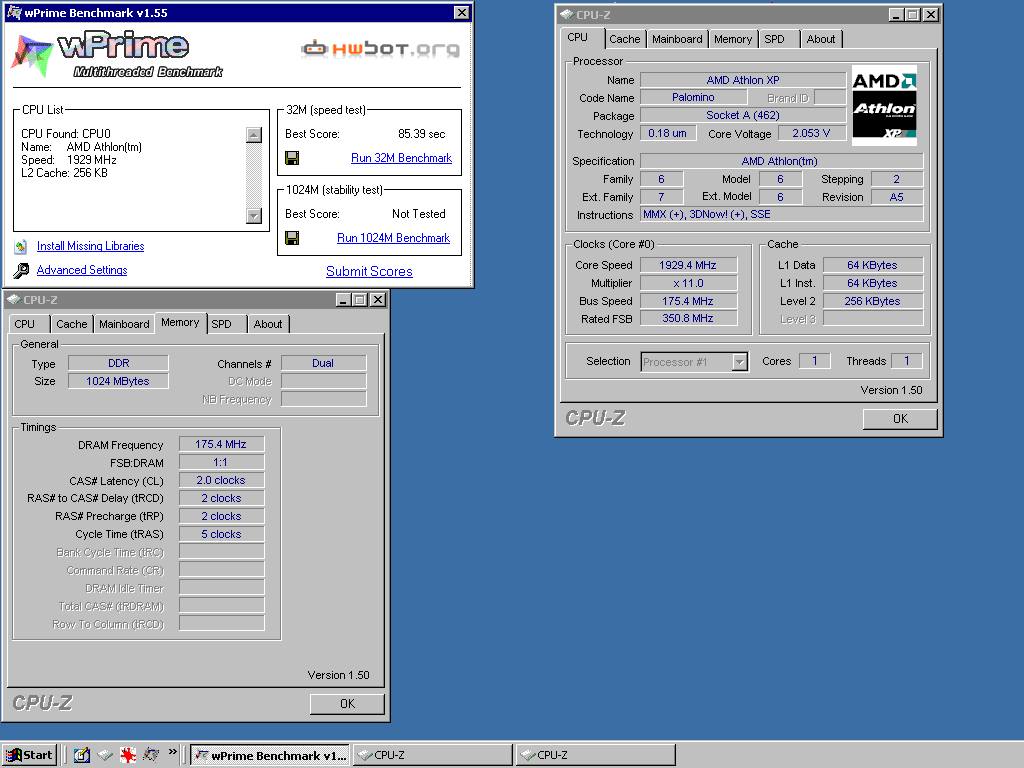Click OK in CPU-Z processor window
This screenshot has width=1024, height=768.
900,419
